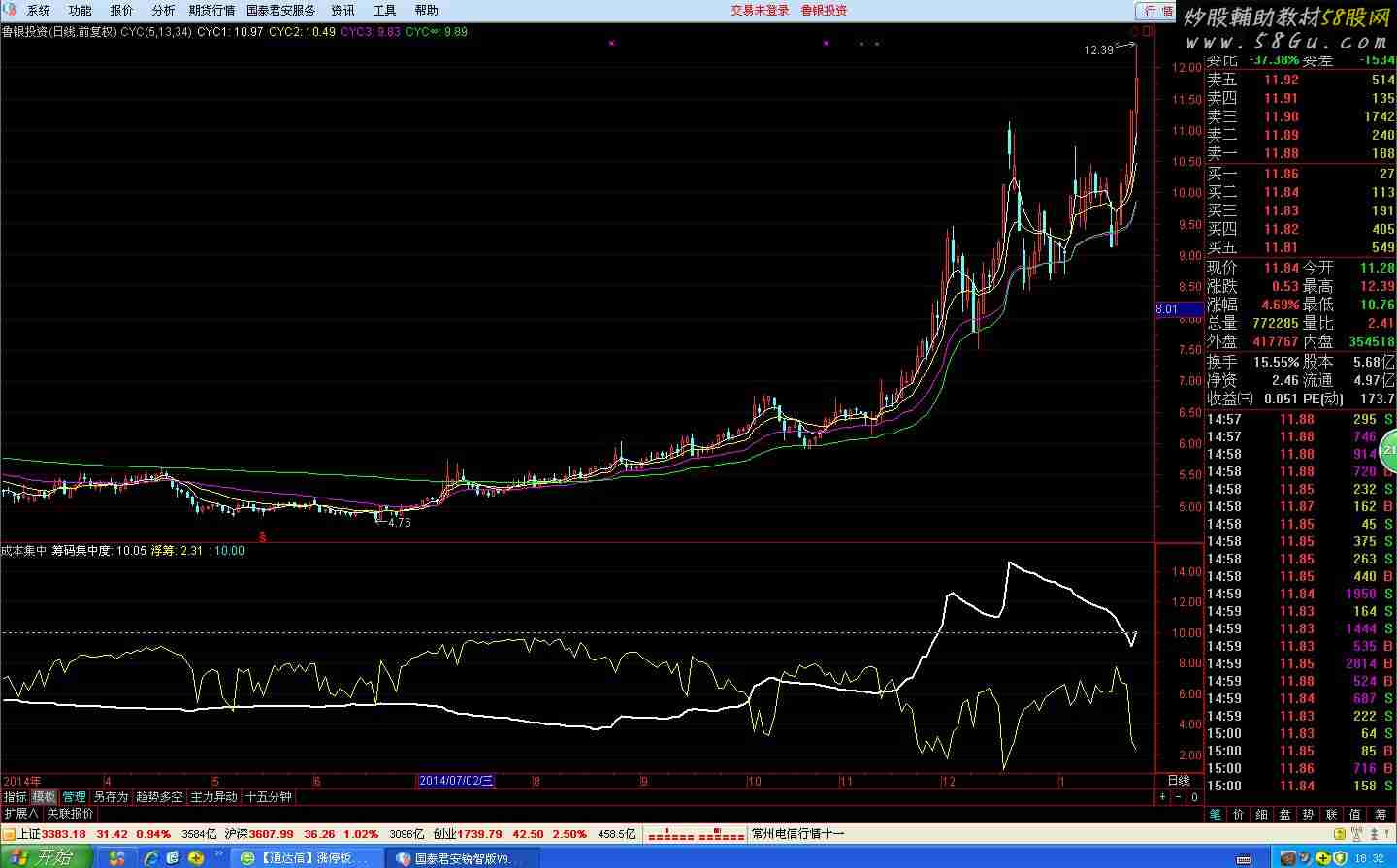Click the yellow round icon in quick launch

(x=195, y=857)
